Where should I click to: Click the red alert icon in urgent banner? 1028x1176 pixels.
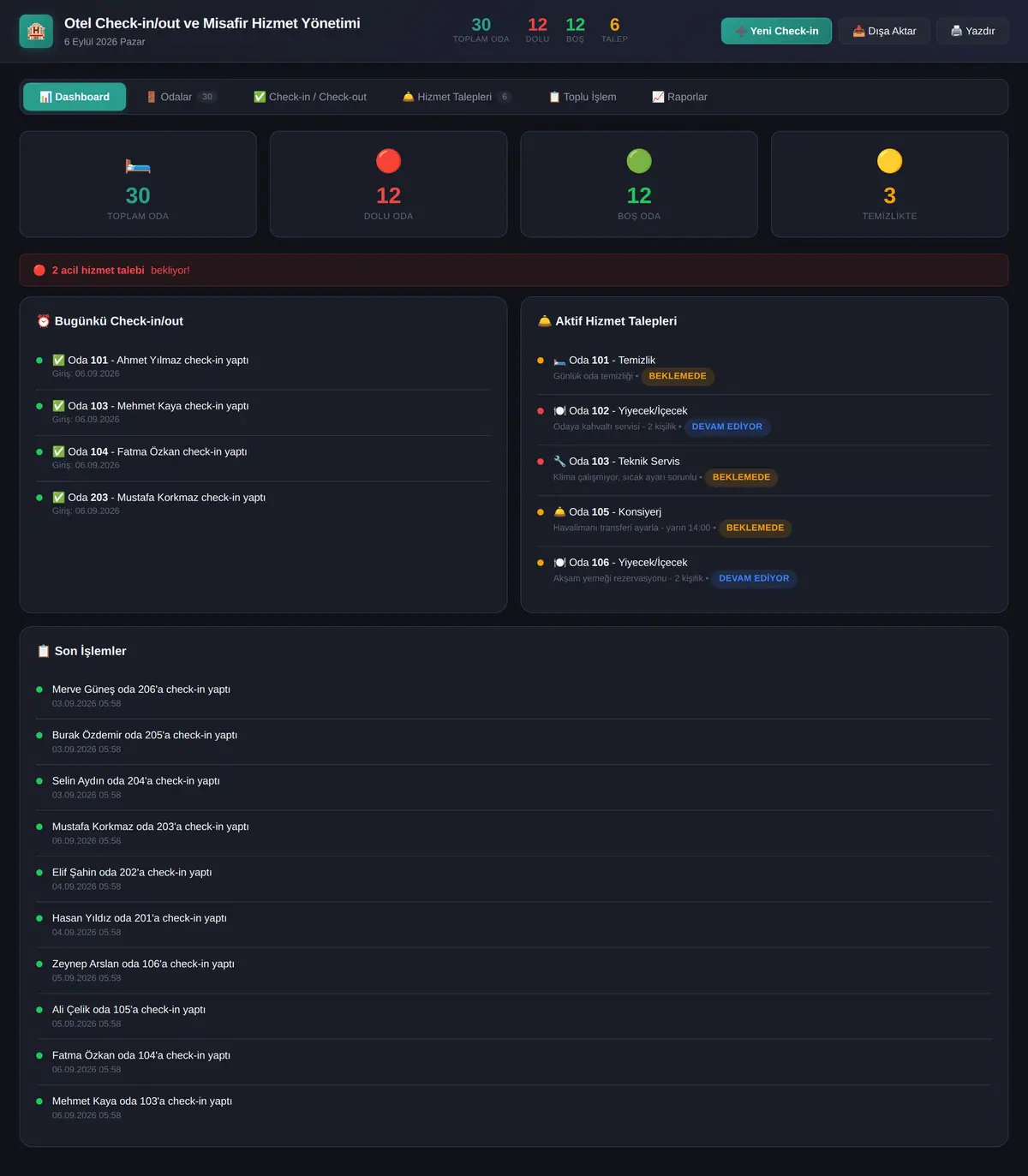point(39,271)
